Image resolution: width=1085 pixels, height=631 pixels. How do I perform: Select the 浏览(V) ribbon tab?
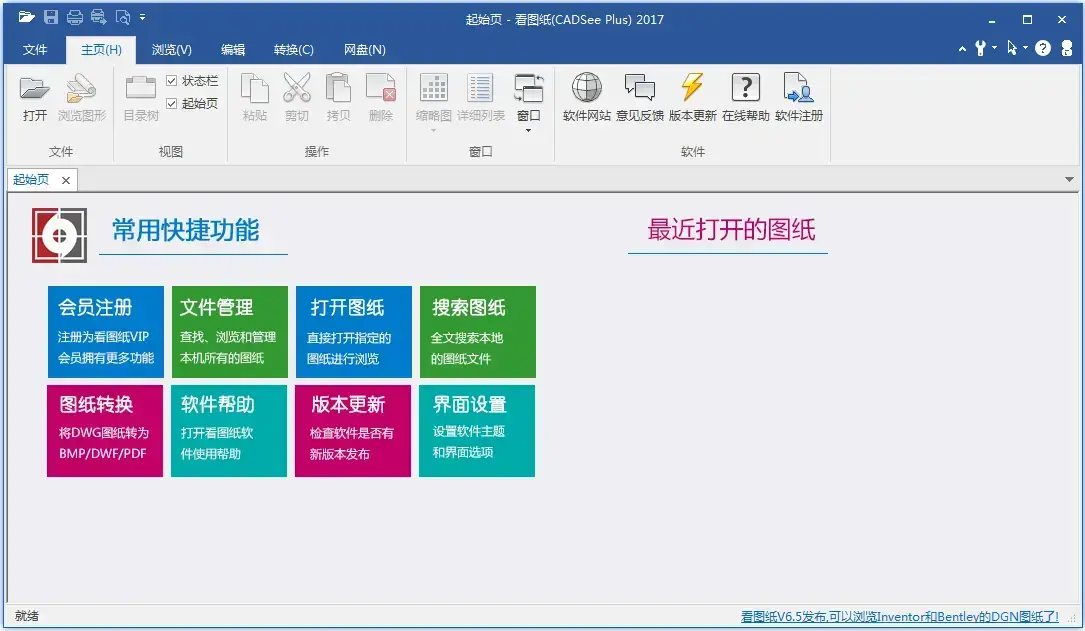pos(172,49)
